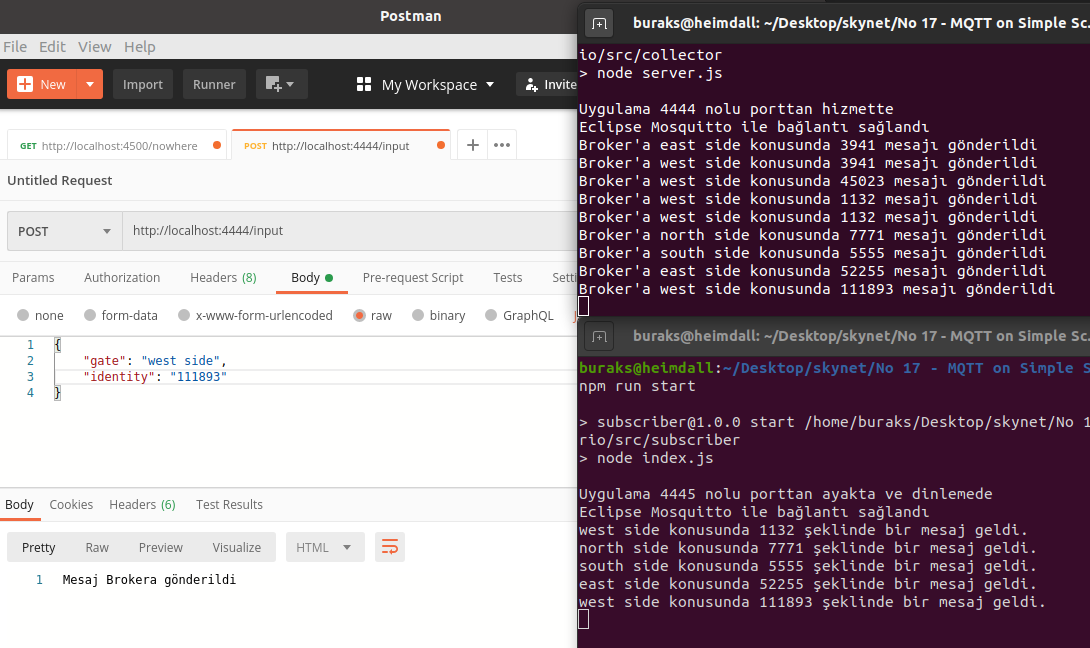Open the POST method dropdown
This screenshot has width=1090, height=648.
tap(65, 231)
